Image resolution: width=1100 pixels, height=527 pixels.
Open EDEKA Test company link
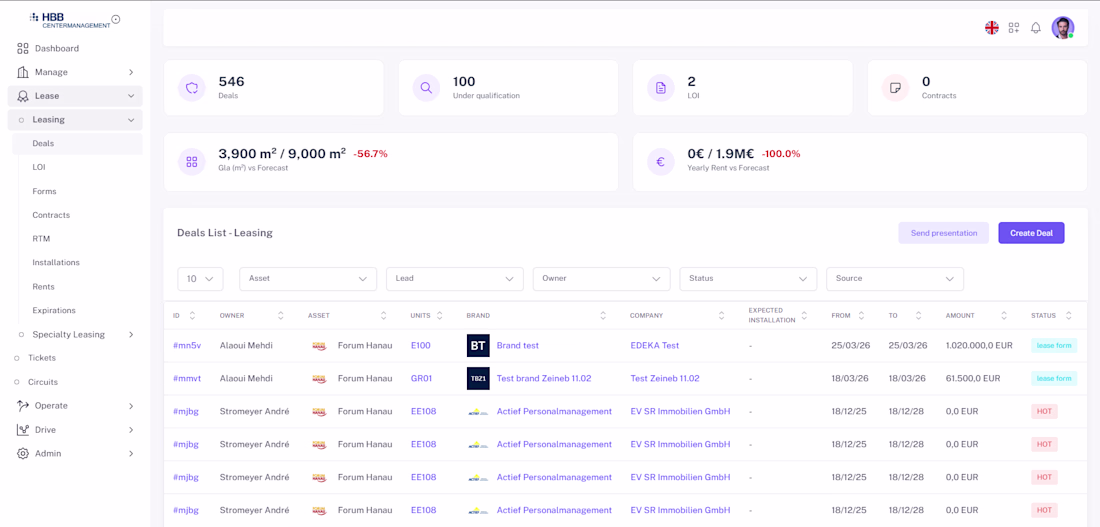655,345
